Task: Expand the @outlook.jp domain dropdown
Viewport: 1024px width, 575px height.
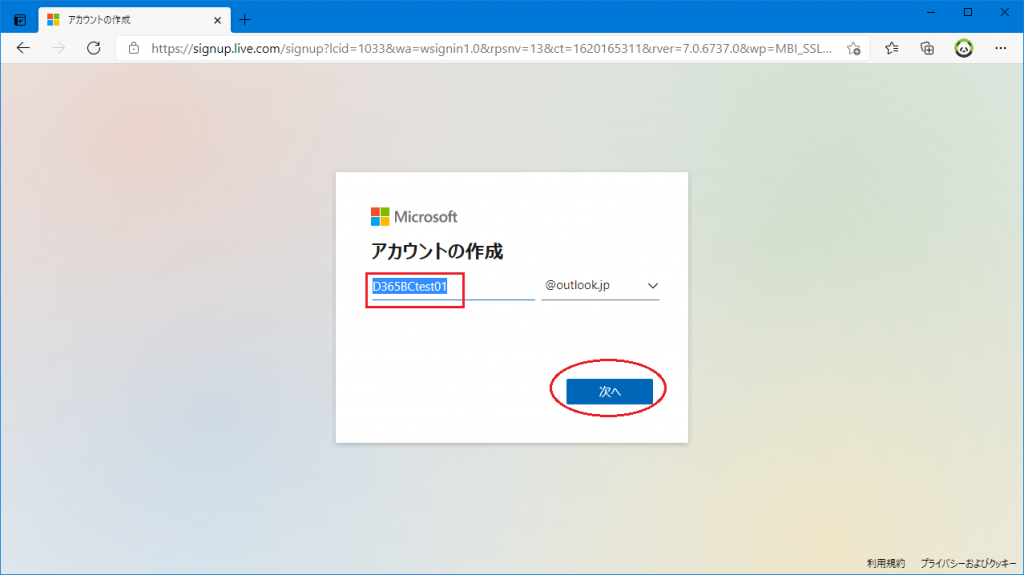Action: 600,286
